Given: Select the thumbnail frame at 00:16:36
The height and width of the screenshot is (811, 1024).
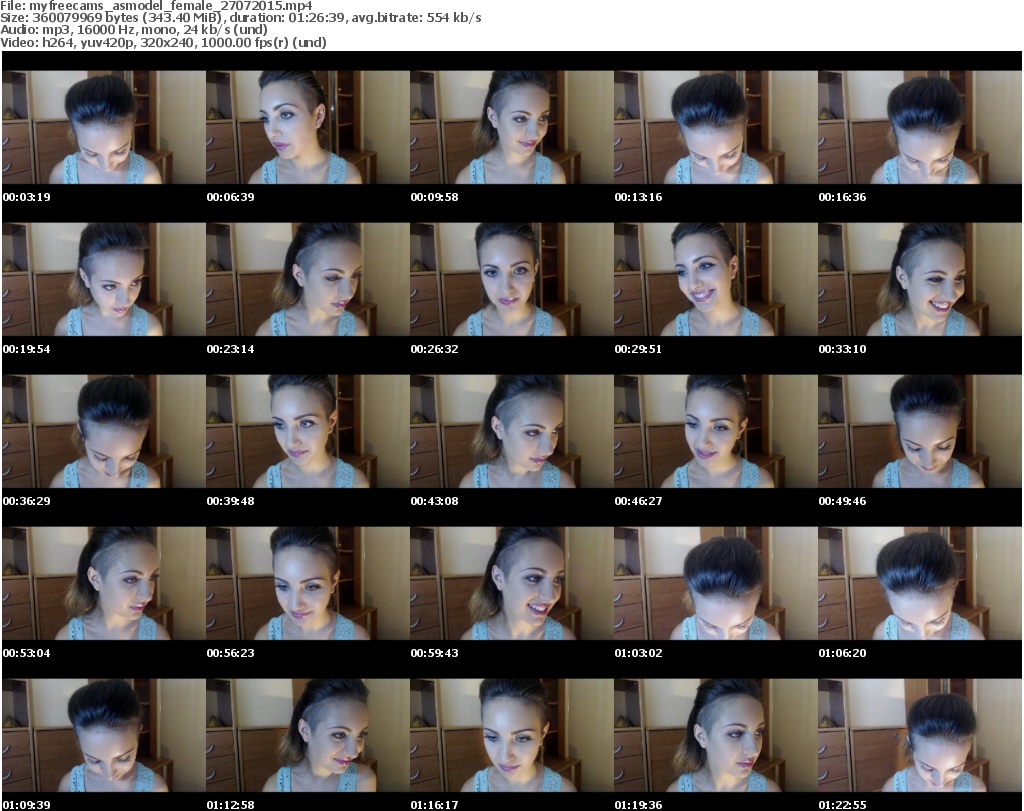Looking at the screenshot, I should pyautogui.click(x=920, y=127).
